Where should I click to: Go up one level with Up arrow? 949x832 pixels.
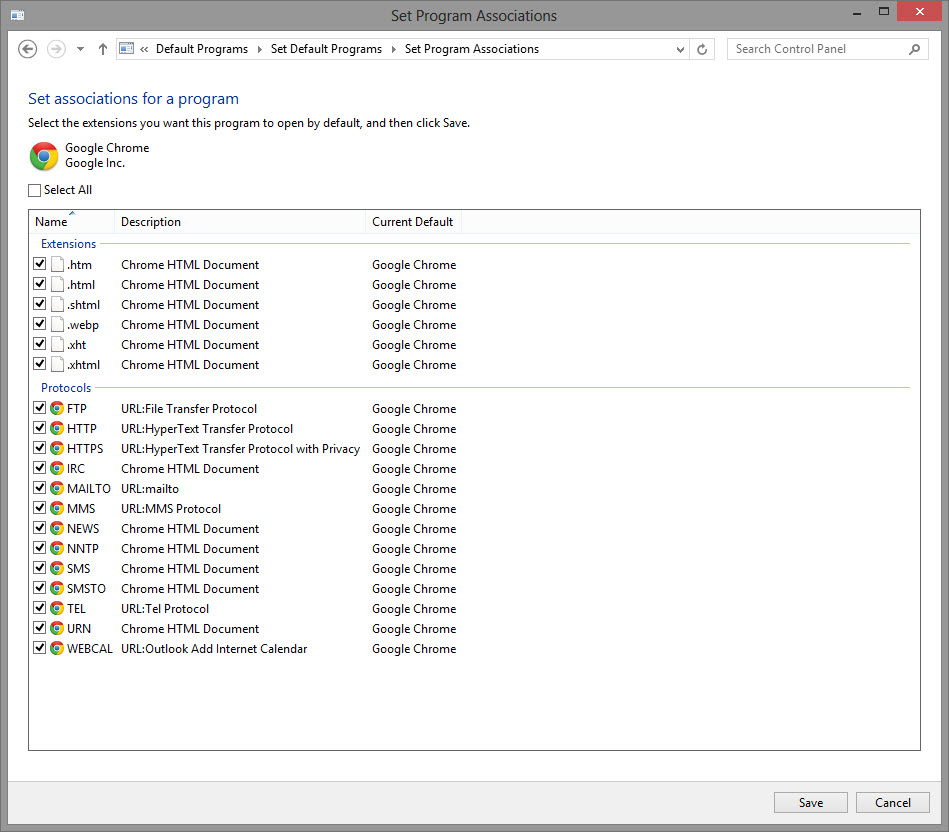103,49
